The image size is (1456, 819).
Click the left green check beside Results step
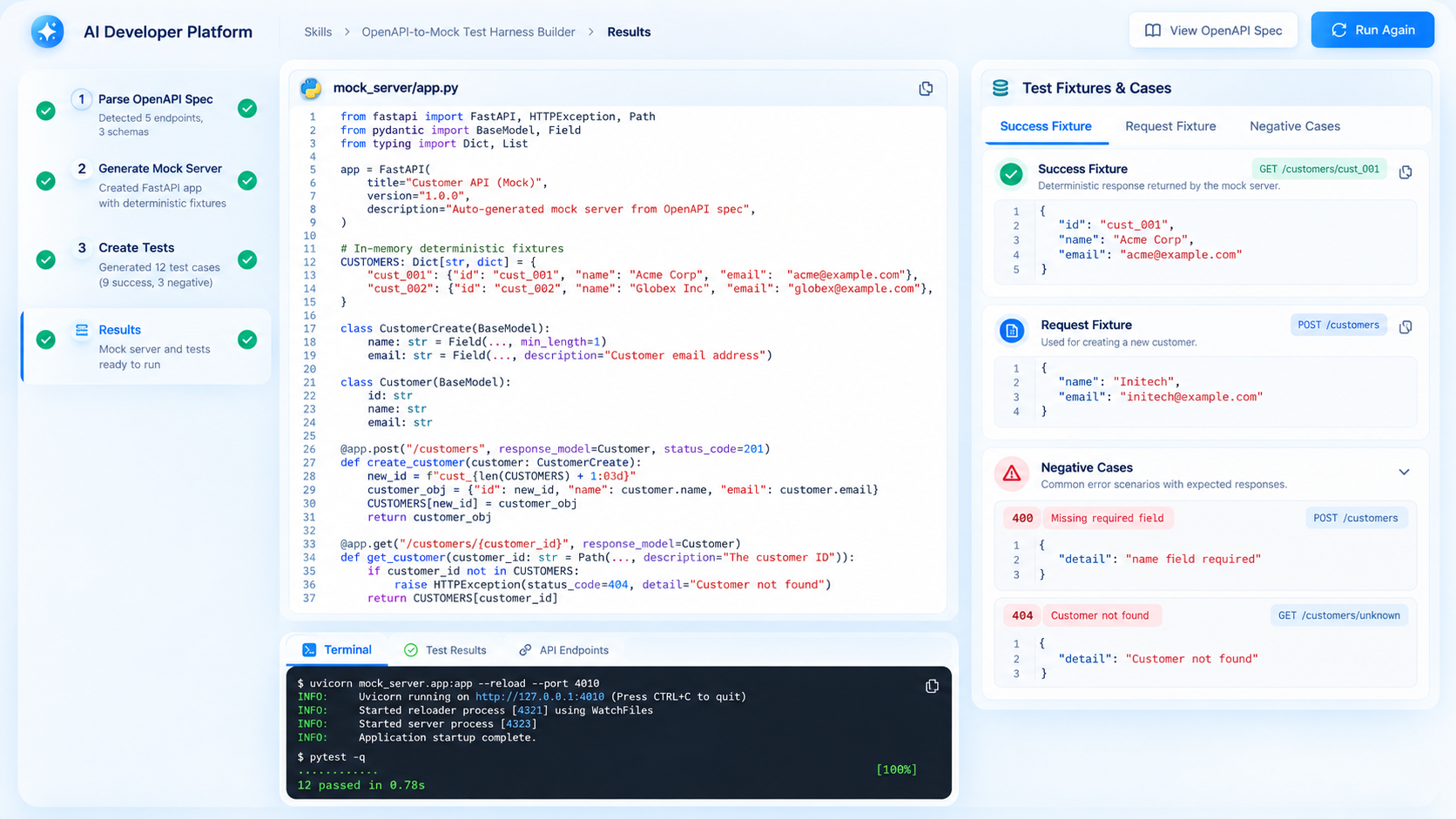[x=46, y=339]
